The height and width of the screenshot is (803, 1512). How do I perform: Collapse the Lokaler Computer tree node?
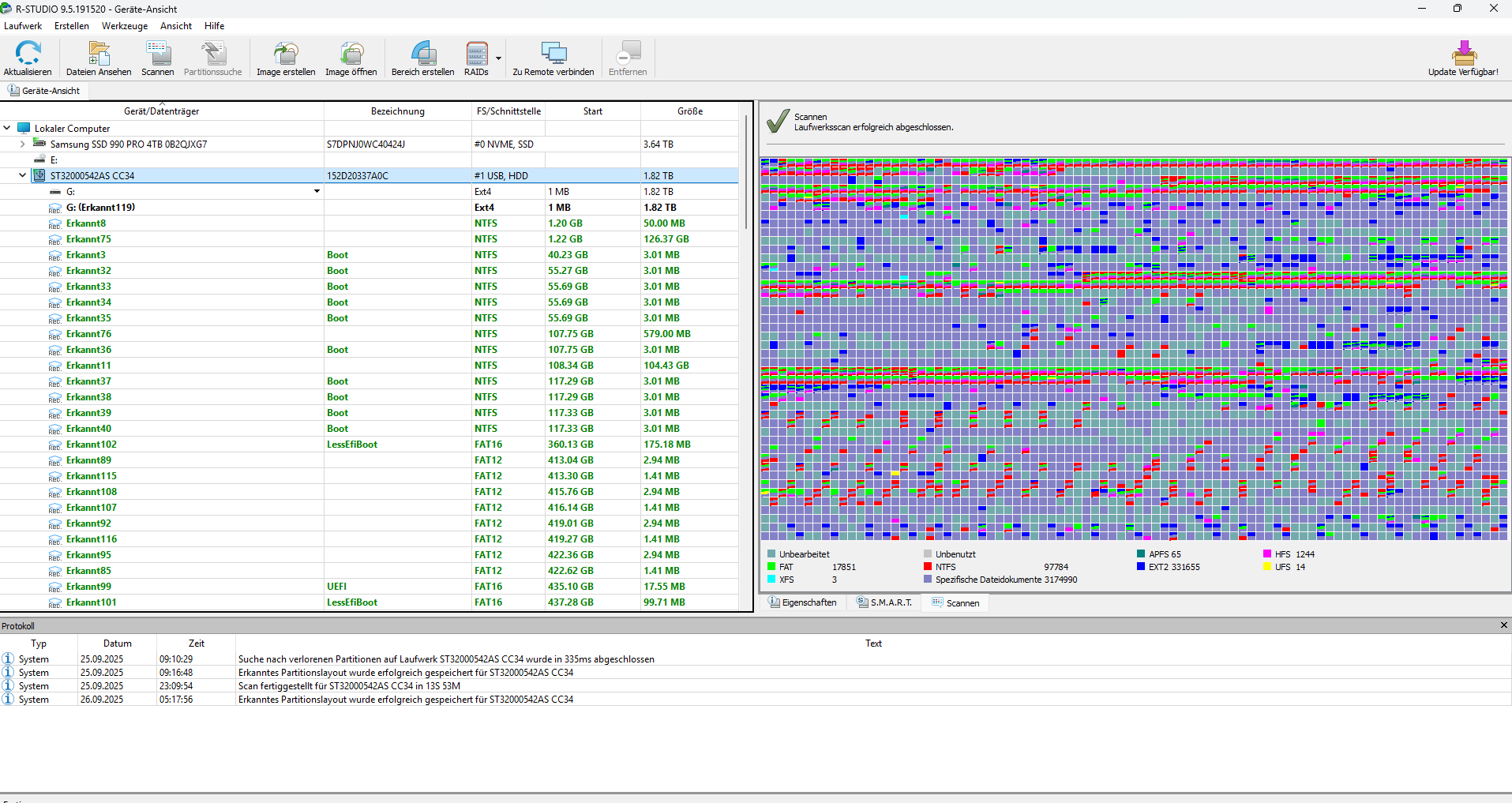coord(7,128)
